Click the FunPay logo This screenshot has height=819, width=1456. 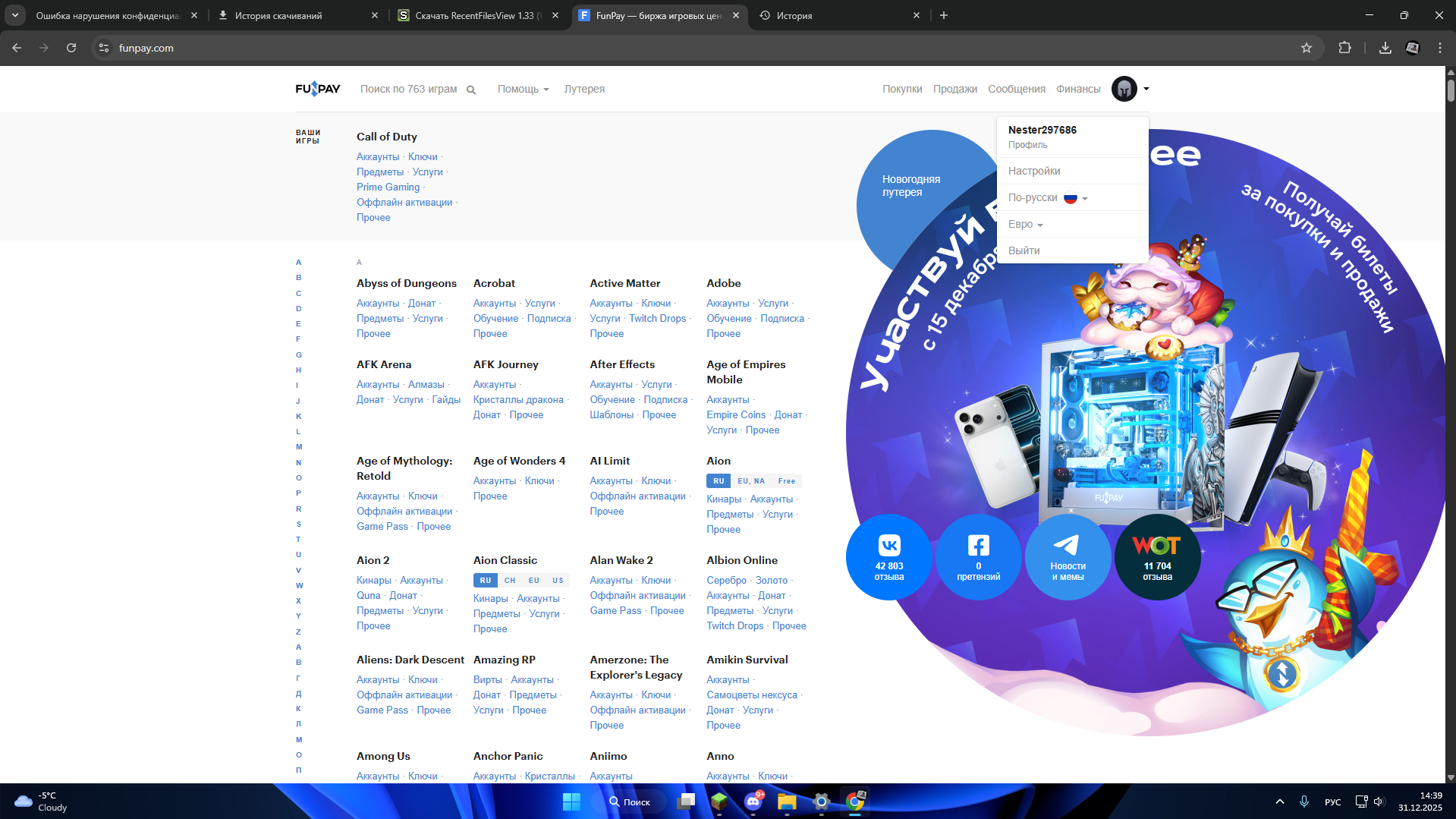[318, 89]
